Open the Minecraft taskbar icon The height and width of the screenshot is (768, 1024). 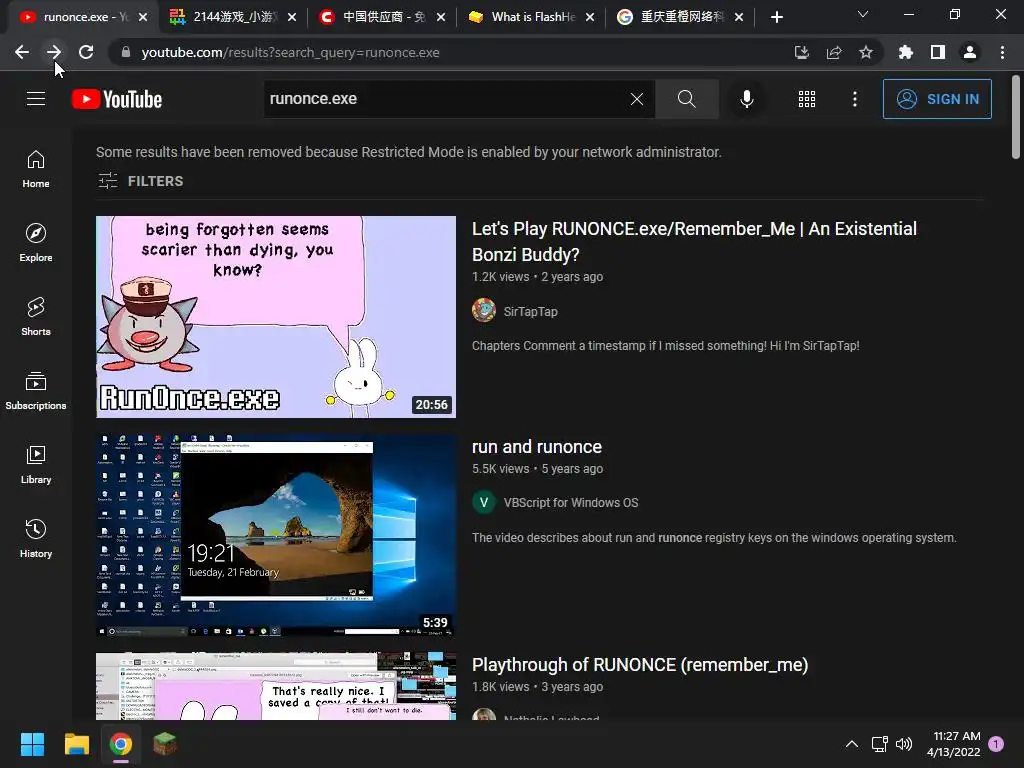165,744
